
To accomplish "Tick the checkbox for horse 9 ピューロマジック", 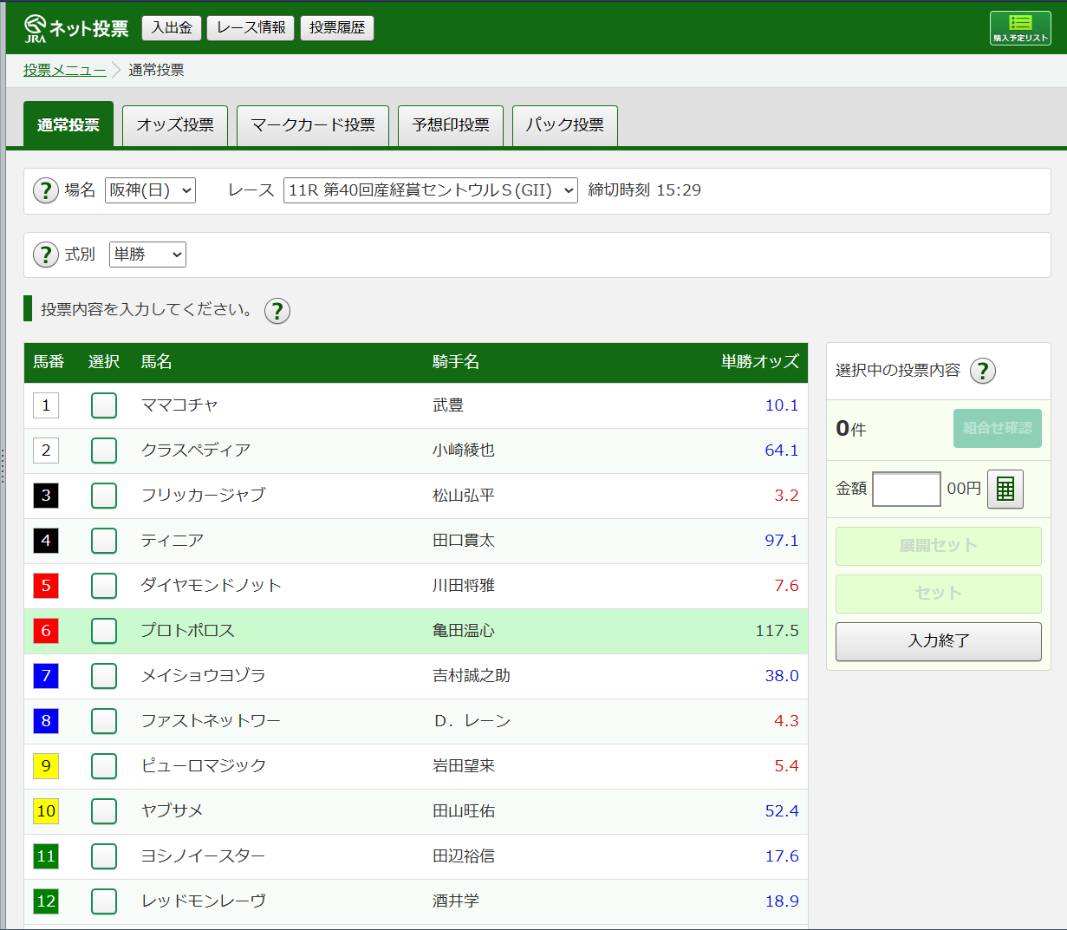I will pyautogui.click(x=103, y=766).
